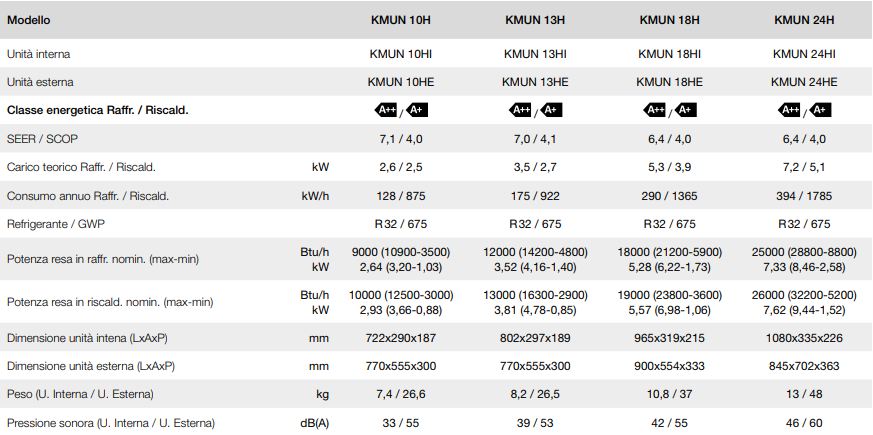Select the KMUN 18HE external unit cell
This screenshot has height=435, width=873.
tap(669, 82)
